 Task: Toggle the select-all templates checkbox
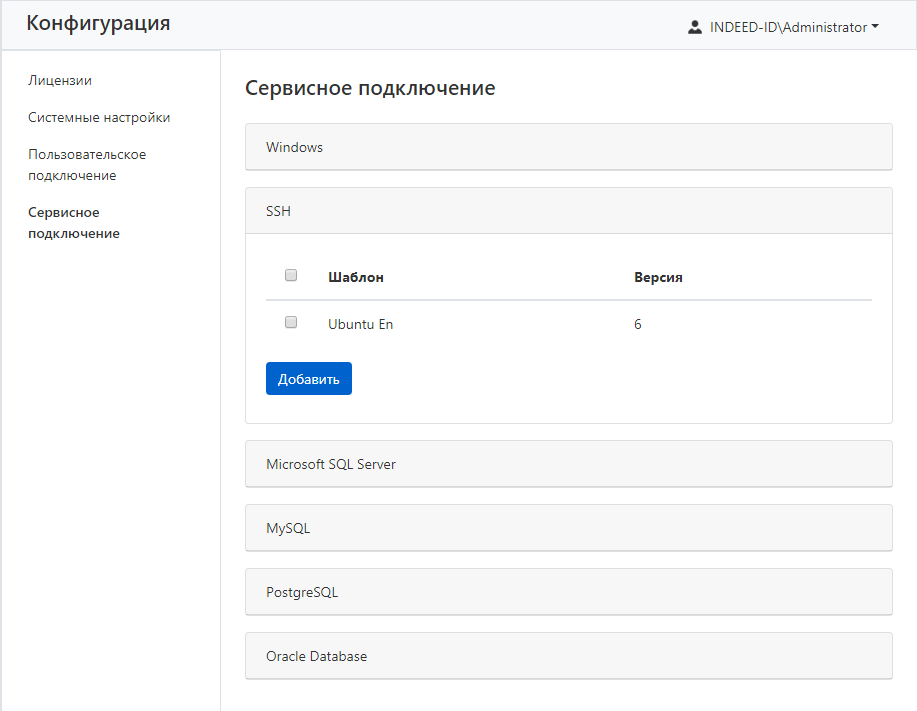tap(291, 275)
